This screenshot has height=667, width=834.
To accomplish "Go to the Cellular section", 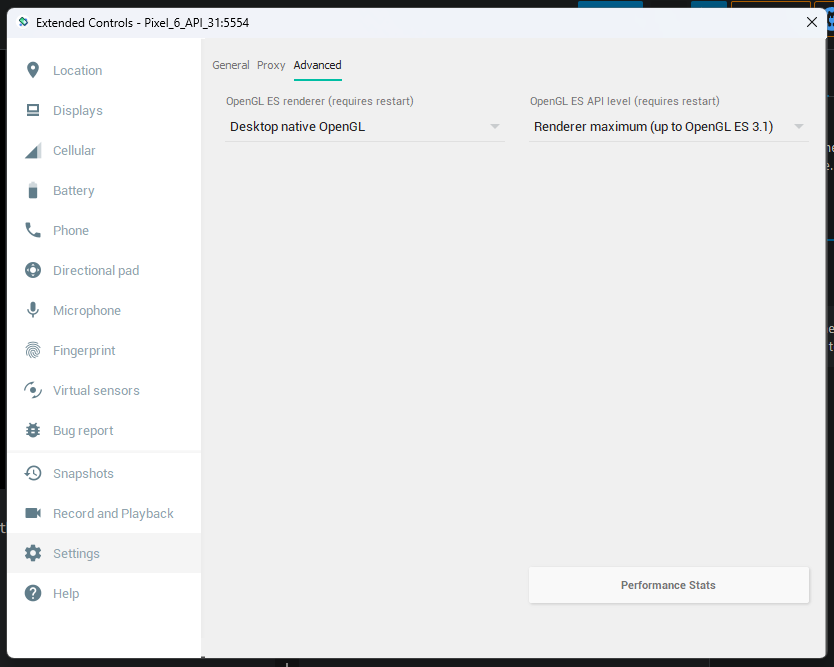I will 74,151.
